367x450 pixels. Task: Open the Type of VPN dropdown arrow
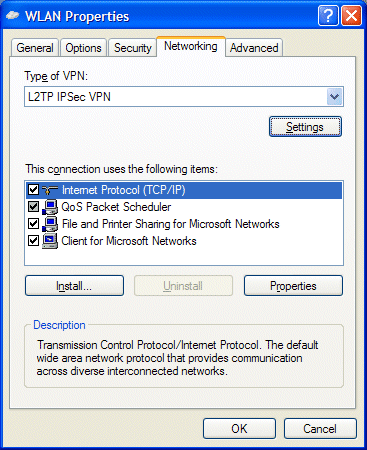[334, 97]
